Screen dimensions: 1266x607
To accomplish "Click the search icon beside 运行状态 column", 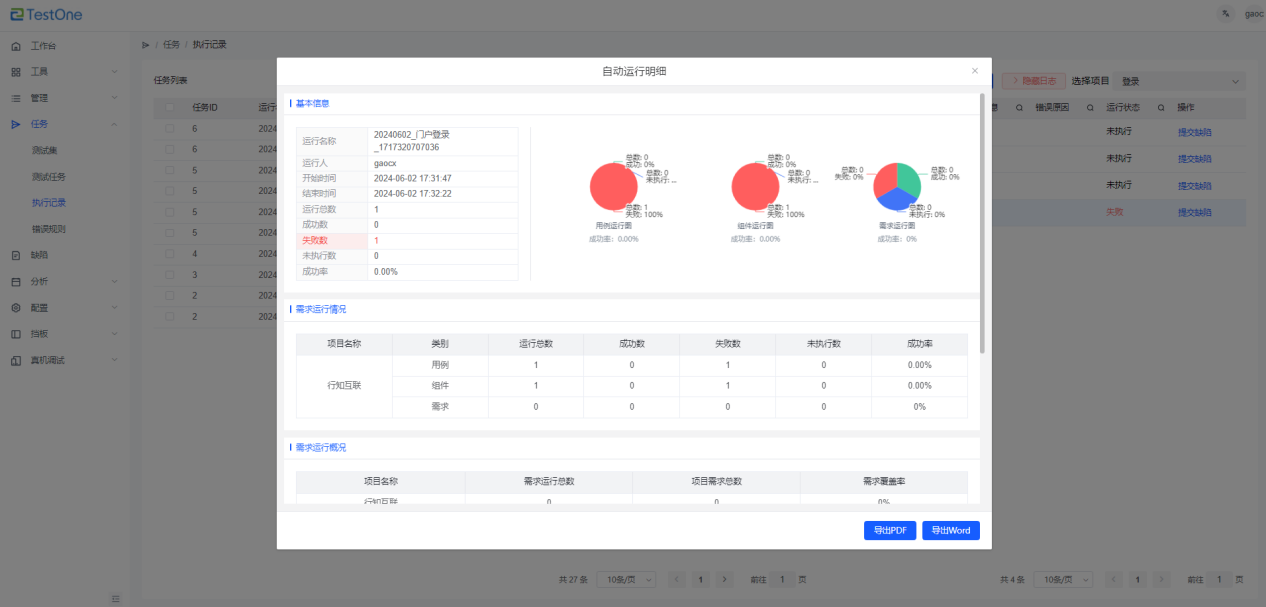I will (x=1162, y=107).
